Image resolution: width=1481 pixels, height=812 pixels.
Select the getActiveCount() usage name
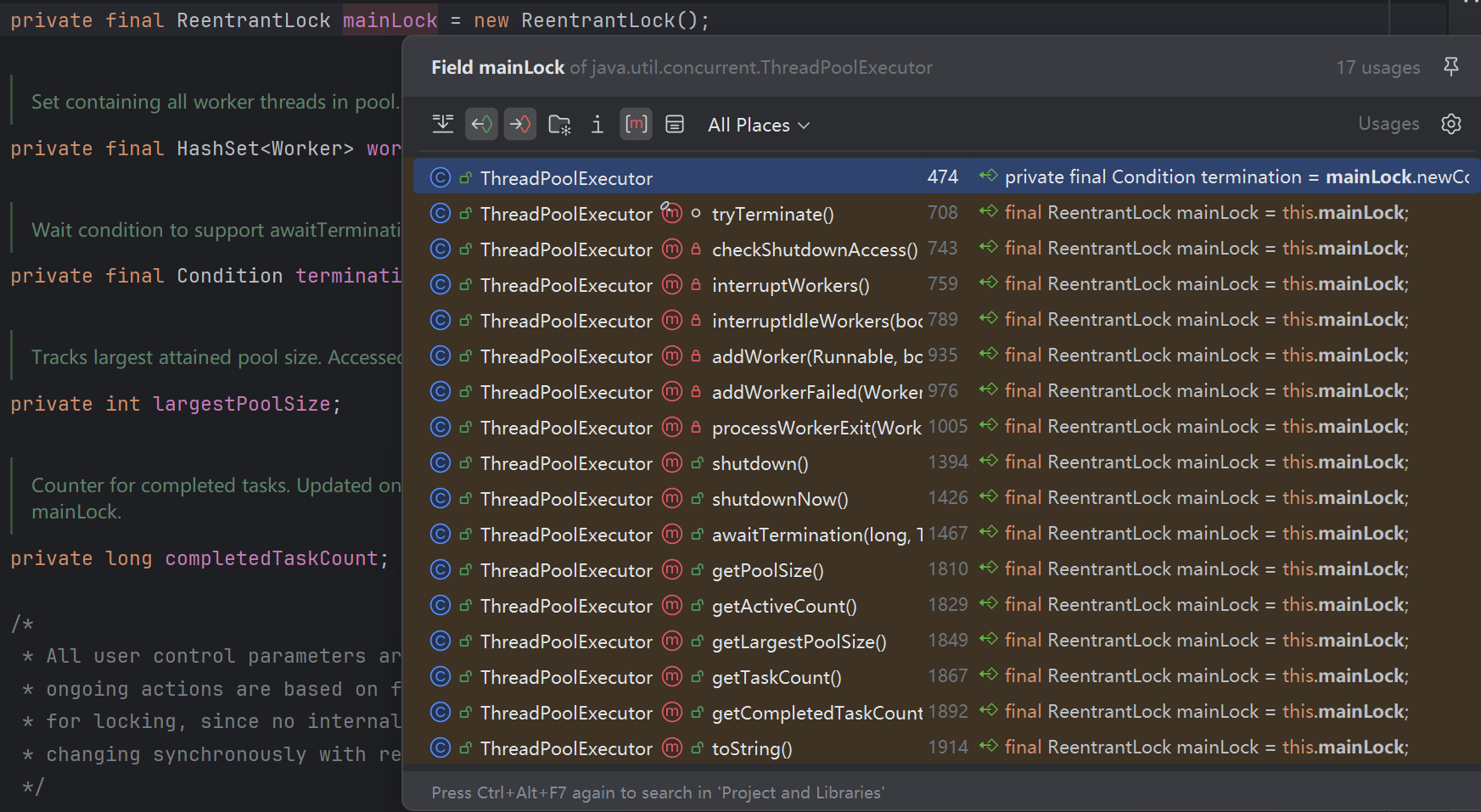[x=784, y=606]
